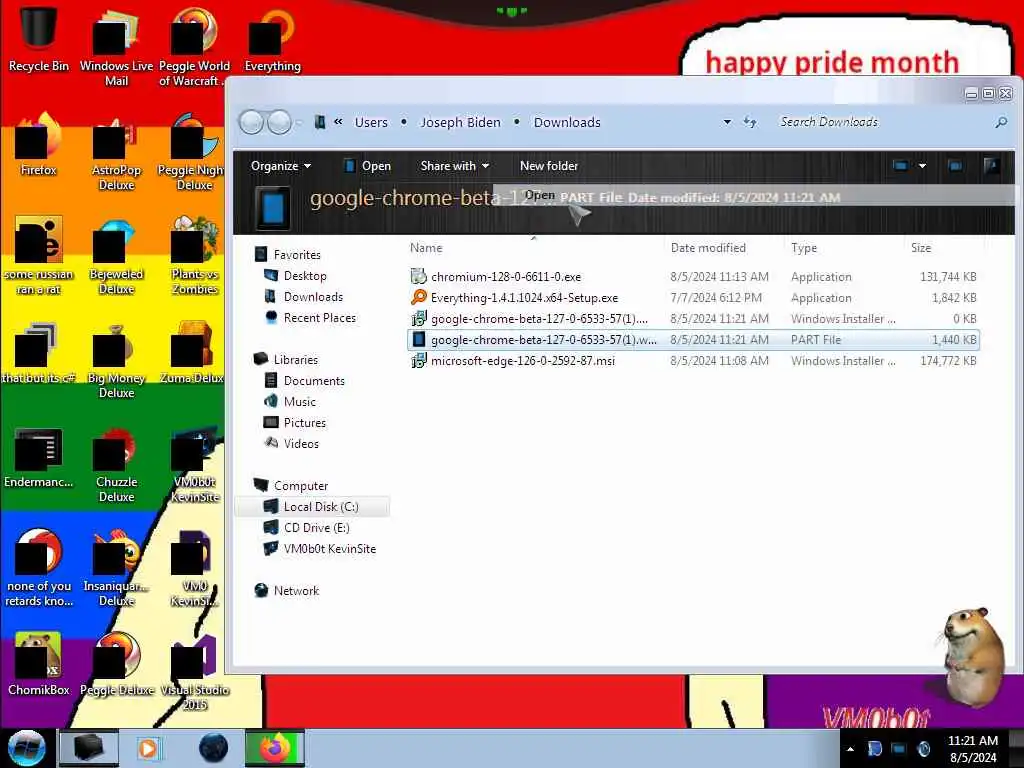
Task: Select the Firefox desktop icon
Action: point(39,144)
